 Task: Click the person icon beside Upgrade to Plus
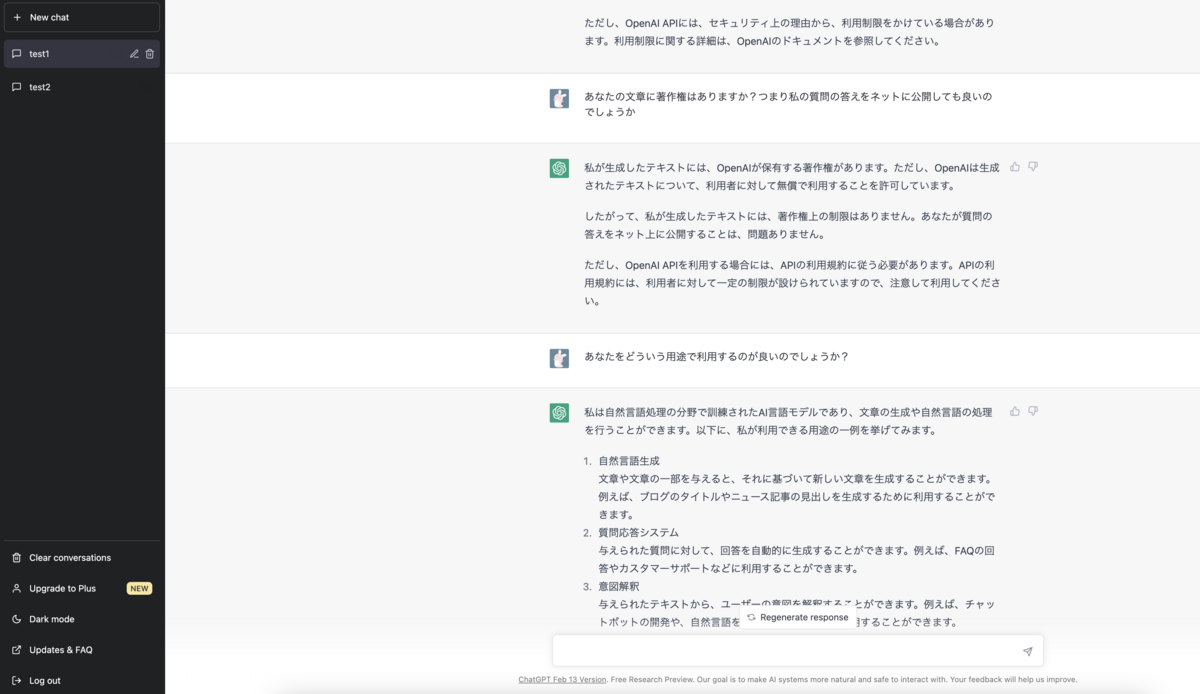(17, 589)
